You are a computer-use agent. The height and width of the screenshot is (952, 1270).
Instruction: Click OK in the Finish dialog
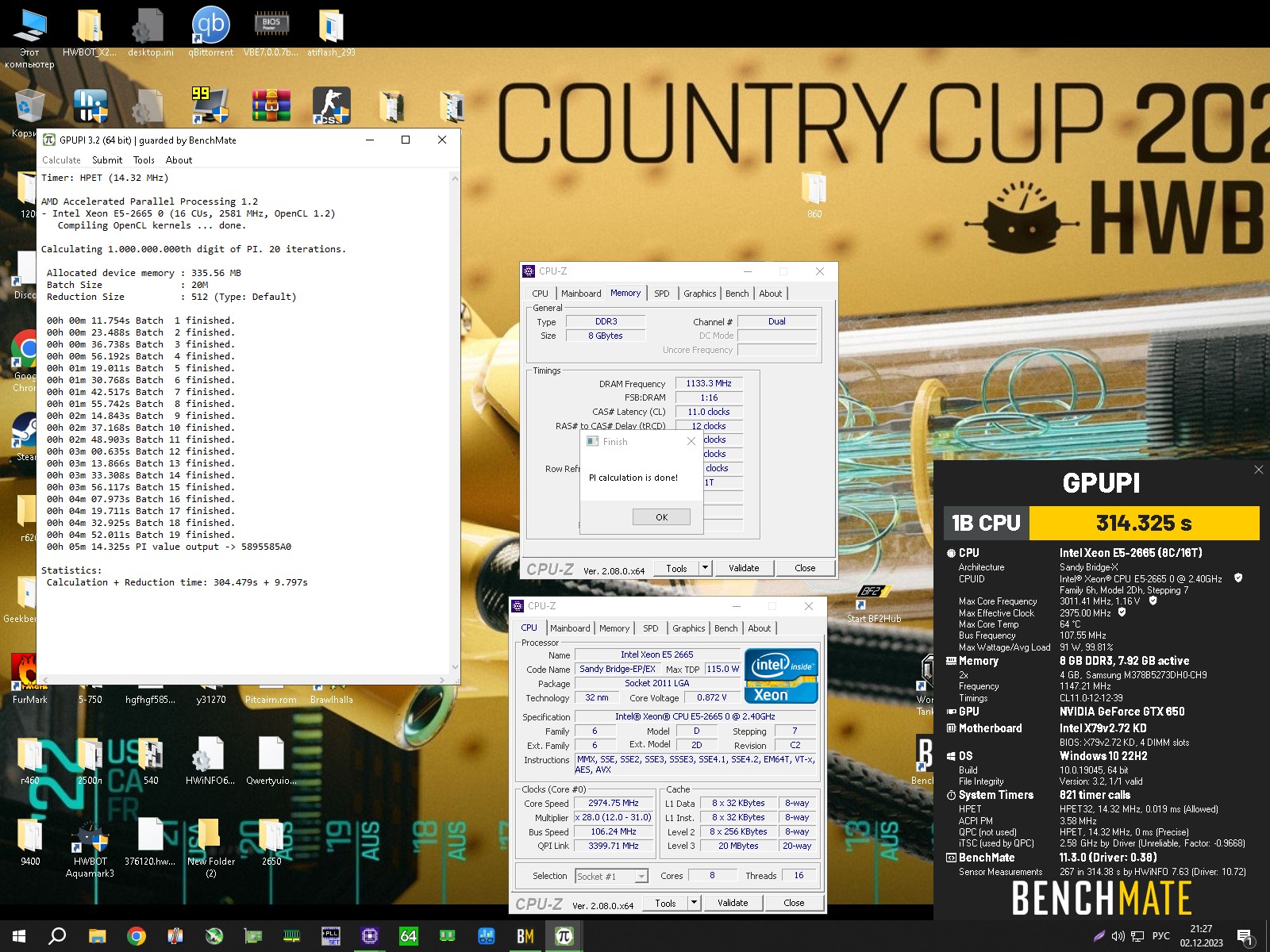pyautogui.click(x=661, y=516)
